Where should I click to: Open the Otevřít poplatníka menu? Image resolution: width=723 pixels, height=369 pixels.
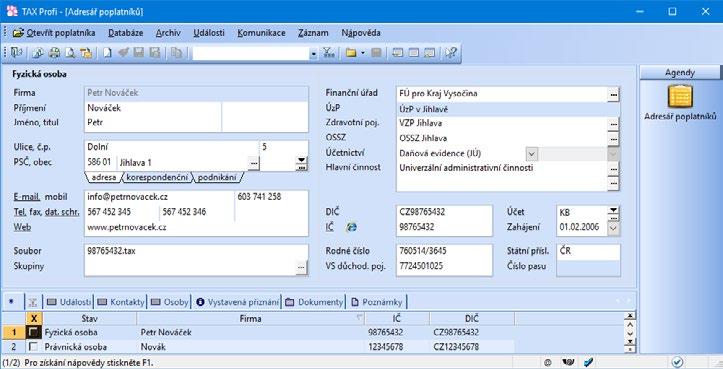pyautogui.click(x=54, y=33)
